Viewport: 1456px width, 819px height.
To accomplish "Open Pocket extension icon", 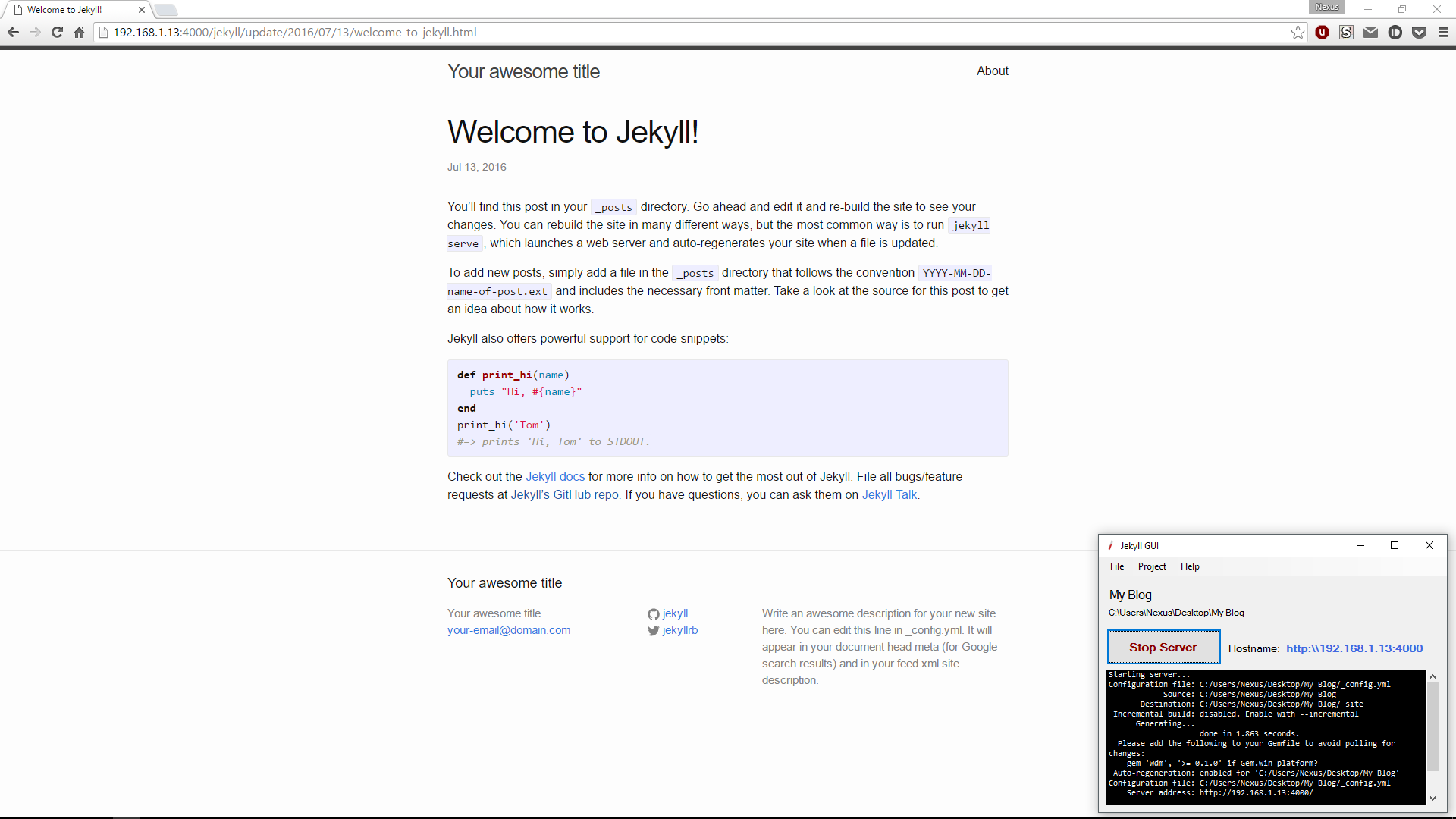I will pyautogui.click(x=1419, y=33).
